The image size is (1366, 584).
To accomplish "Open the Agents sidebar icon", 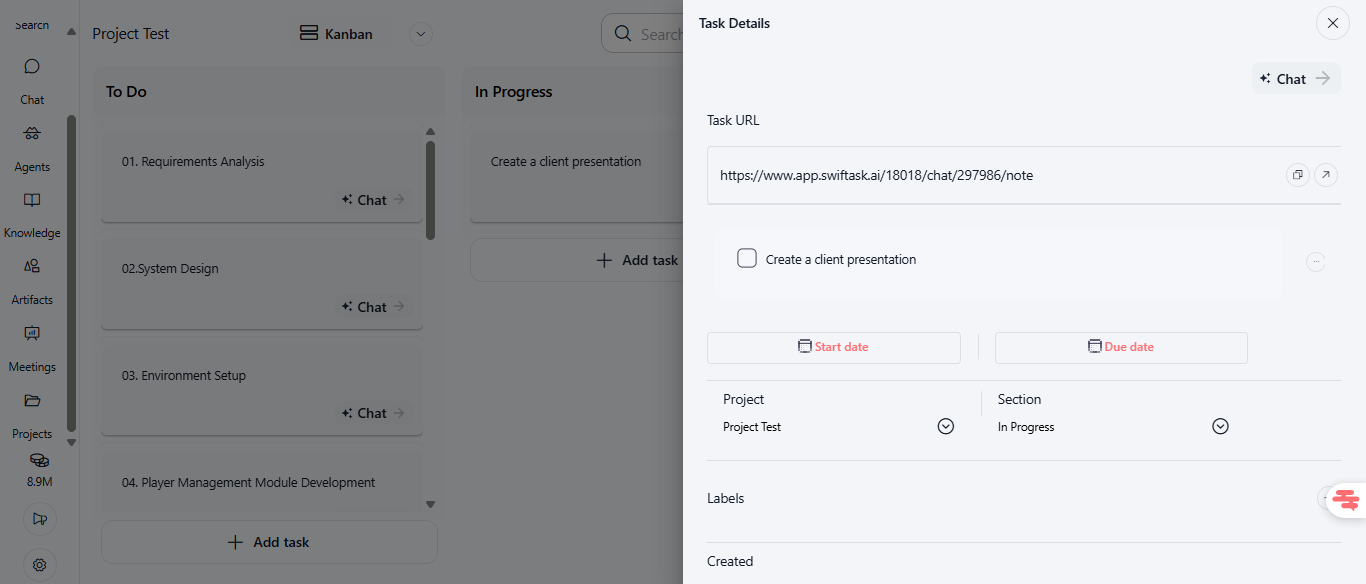I will (32, 134).
